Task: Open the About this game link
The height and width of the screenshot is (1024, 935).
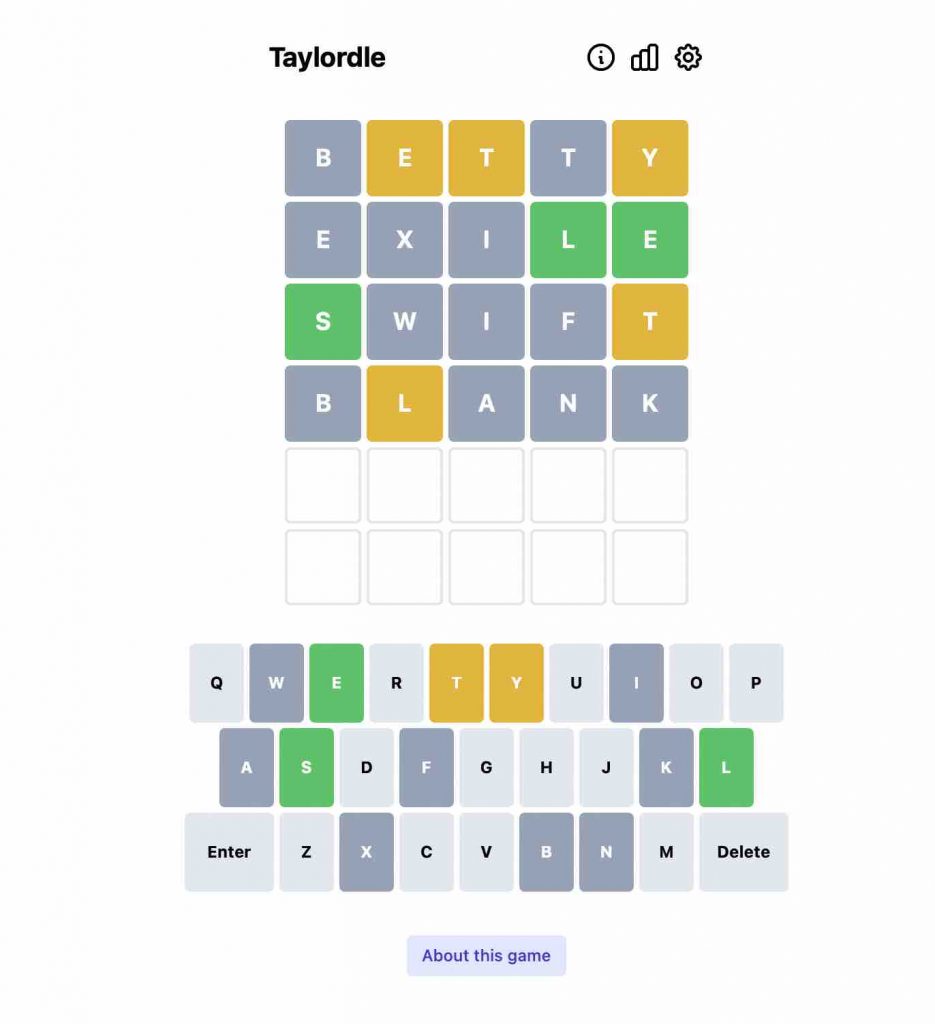Action: tap(486, 955)
